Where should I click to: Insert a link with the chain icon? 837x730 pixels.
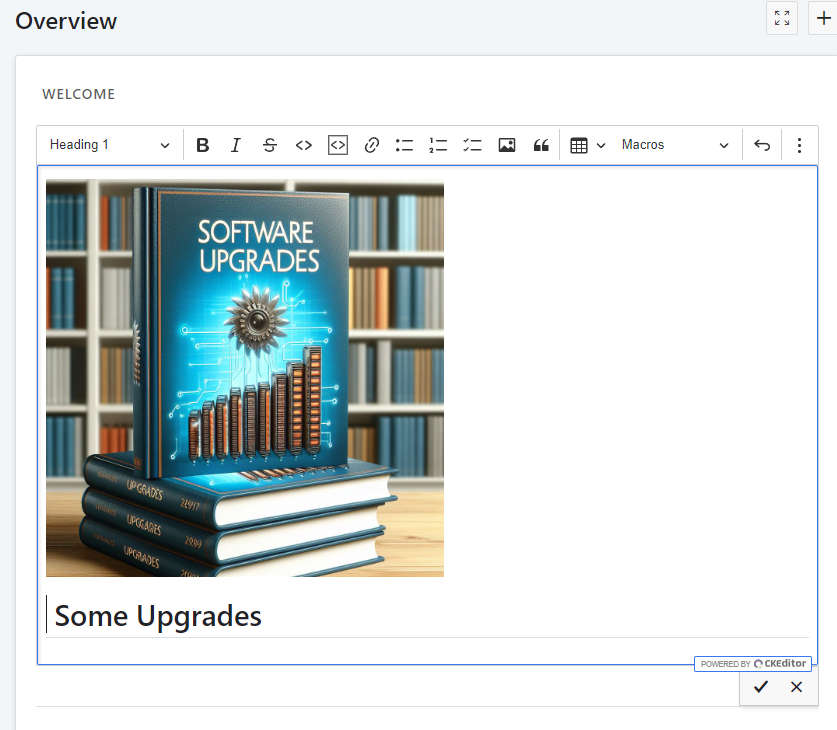pyautogui.click(x=372, y=145)
